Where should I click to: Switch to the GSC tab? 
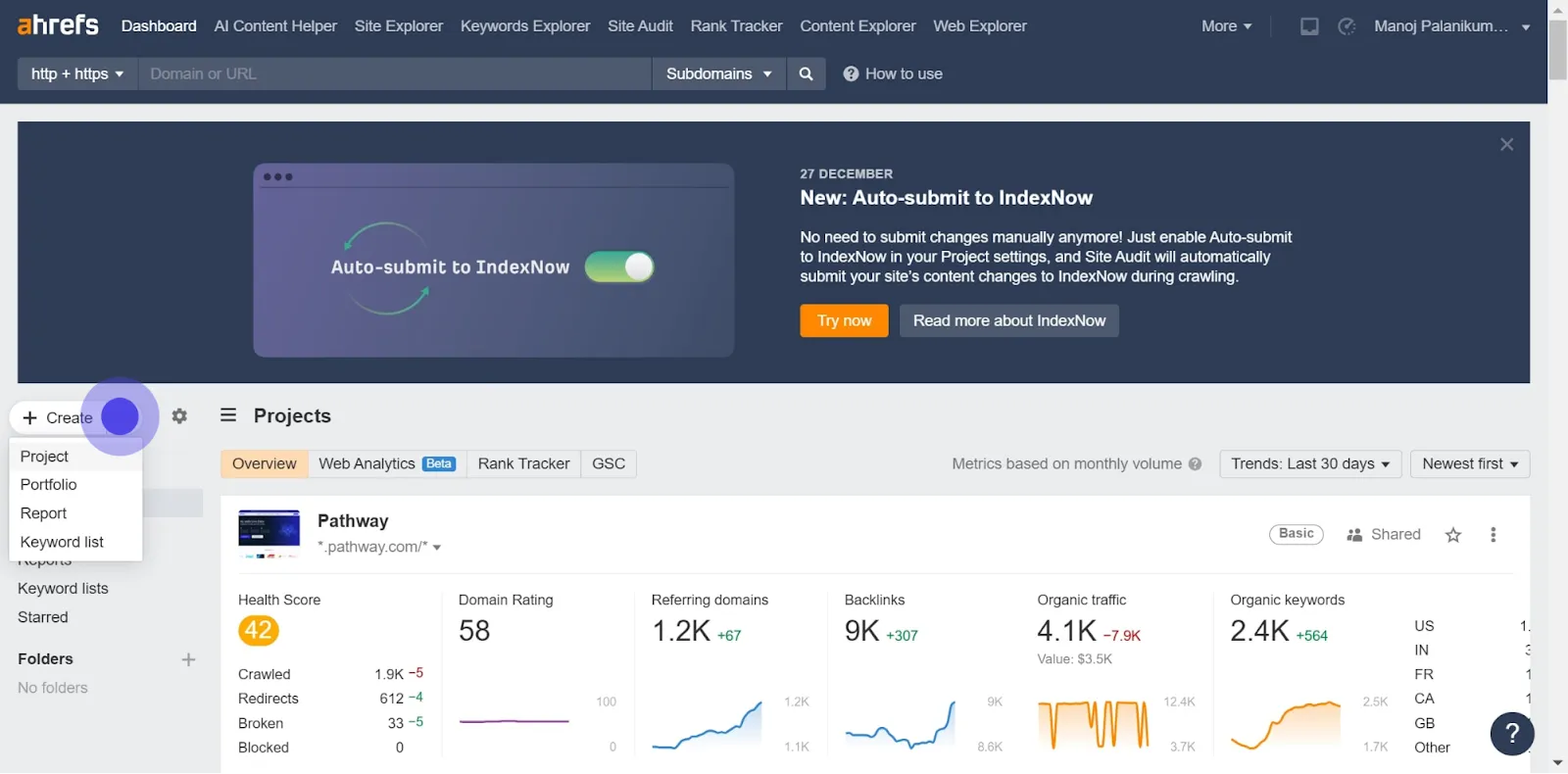coord(609,464)
